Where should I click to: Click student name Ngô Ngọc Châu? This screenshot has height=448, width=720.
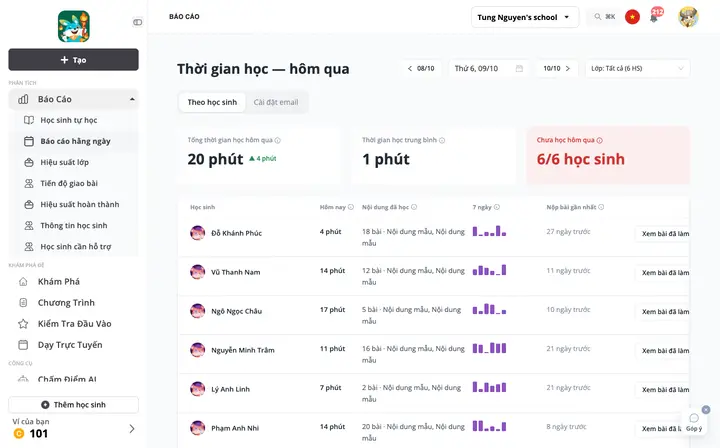[x=236, y=311]
